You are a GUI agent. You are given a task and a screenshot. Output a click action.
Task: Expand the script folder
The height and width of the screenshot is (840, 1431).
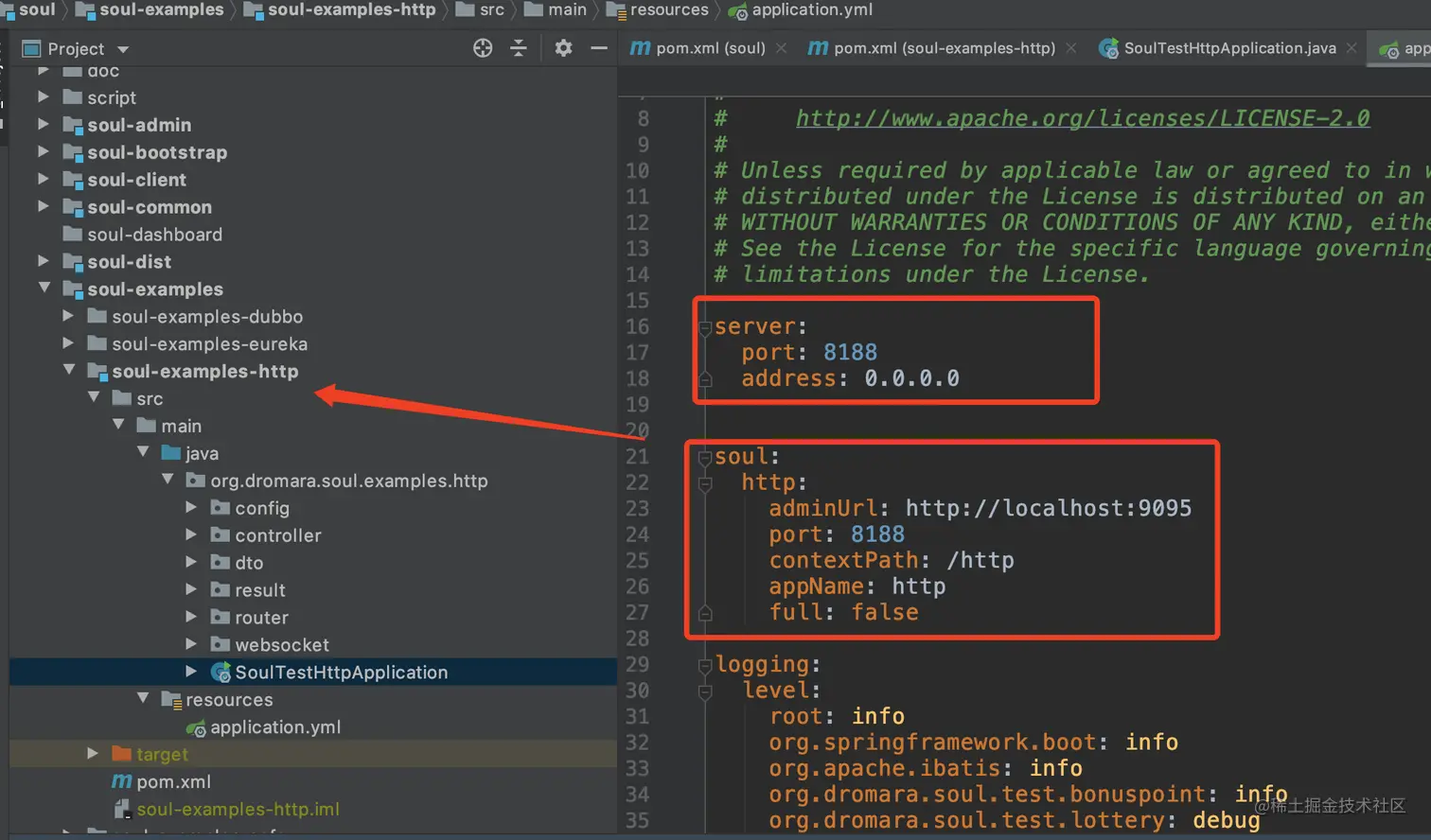click(44, 96)
